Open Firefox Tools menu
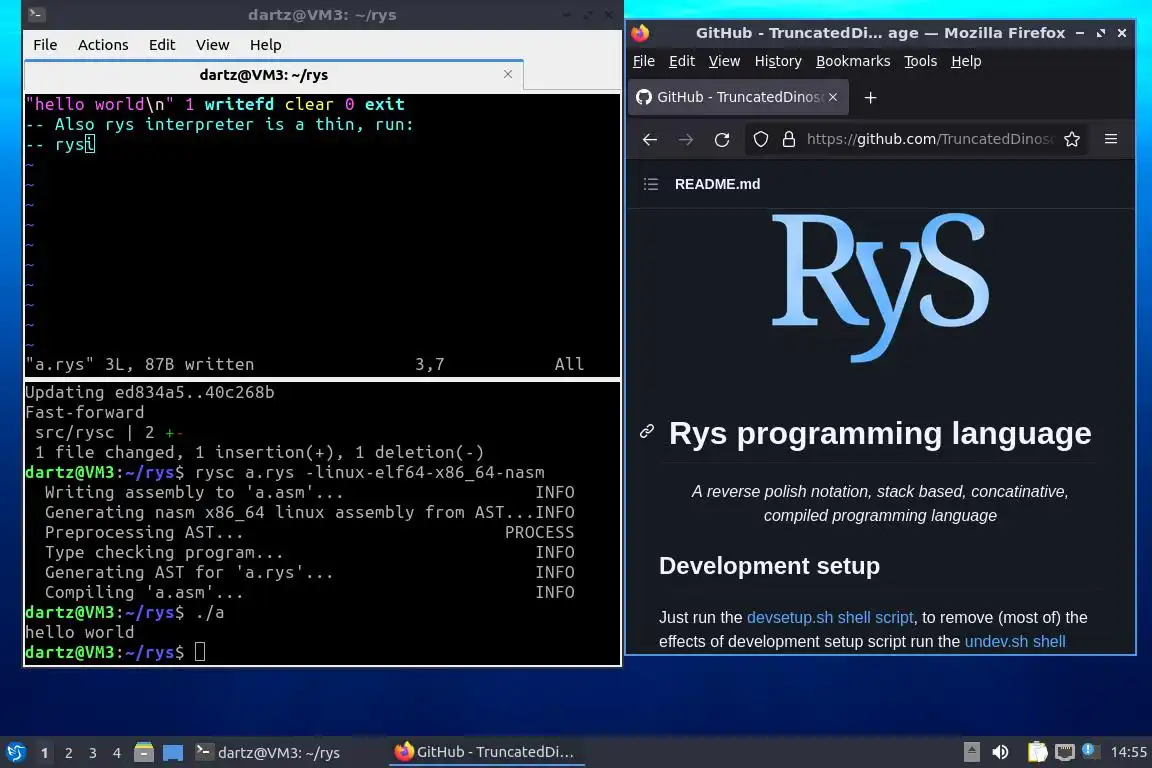Screen dimensions: 1152x768 coord(920,62)
